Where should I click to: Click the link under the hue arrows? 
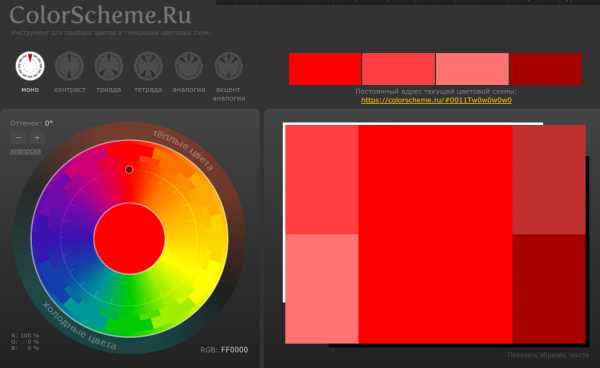tap(25, 152)
